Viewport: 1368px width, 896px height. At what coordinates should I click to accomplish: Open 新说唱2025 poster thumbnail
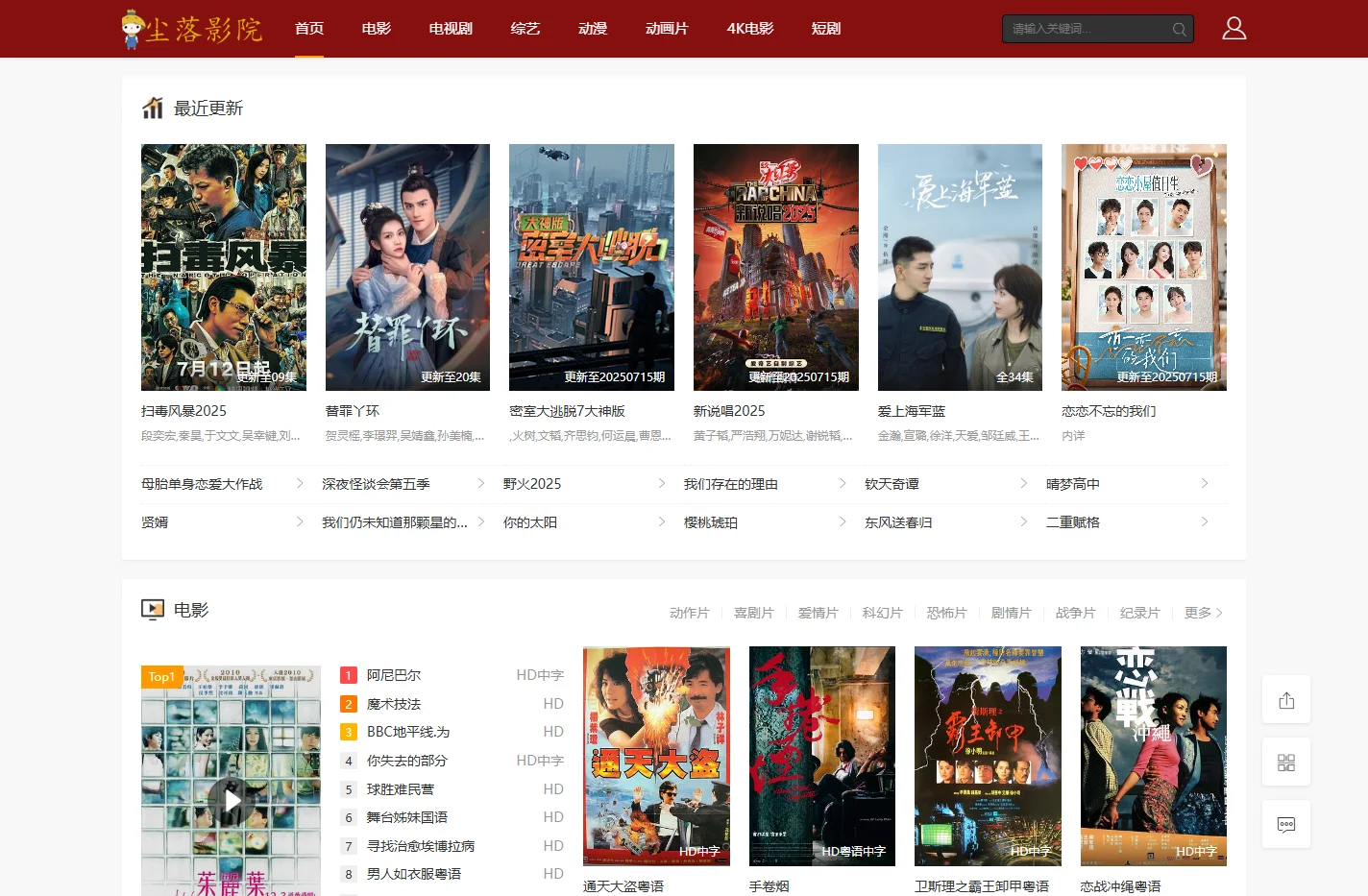click(776, 267)
